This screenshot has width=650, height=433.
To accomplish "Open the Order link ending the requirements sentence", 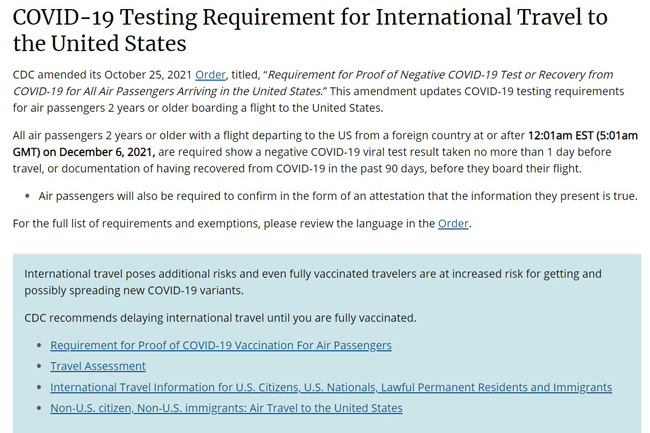I will (x=453, y=223).
